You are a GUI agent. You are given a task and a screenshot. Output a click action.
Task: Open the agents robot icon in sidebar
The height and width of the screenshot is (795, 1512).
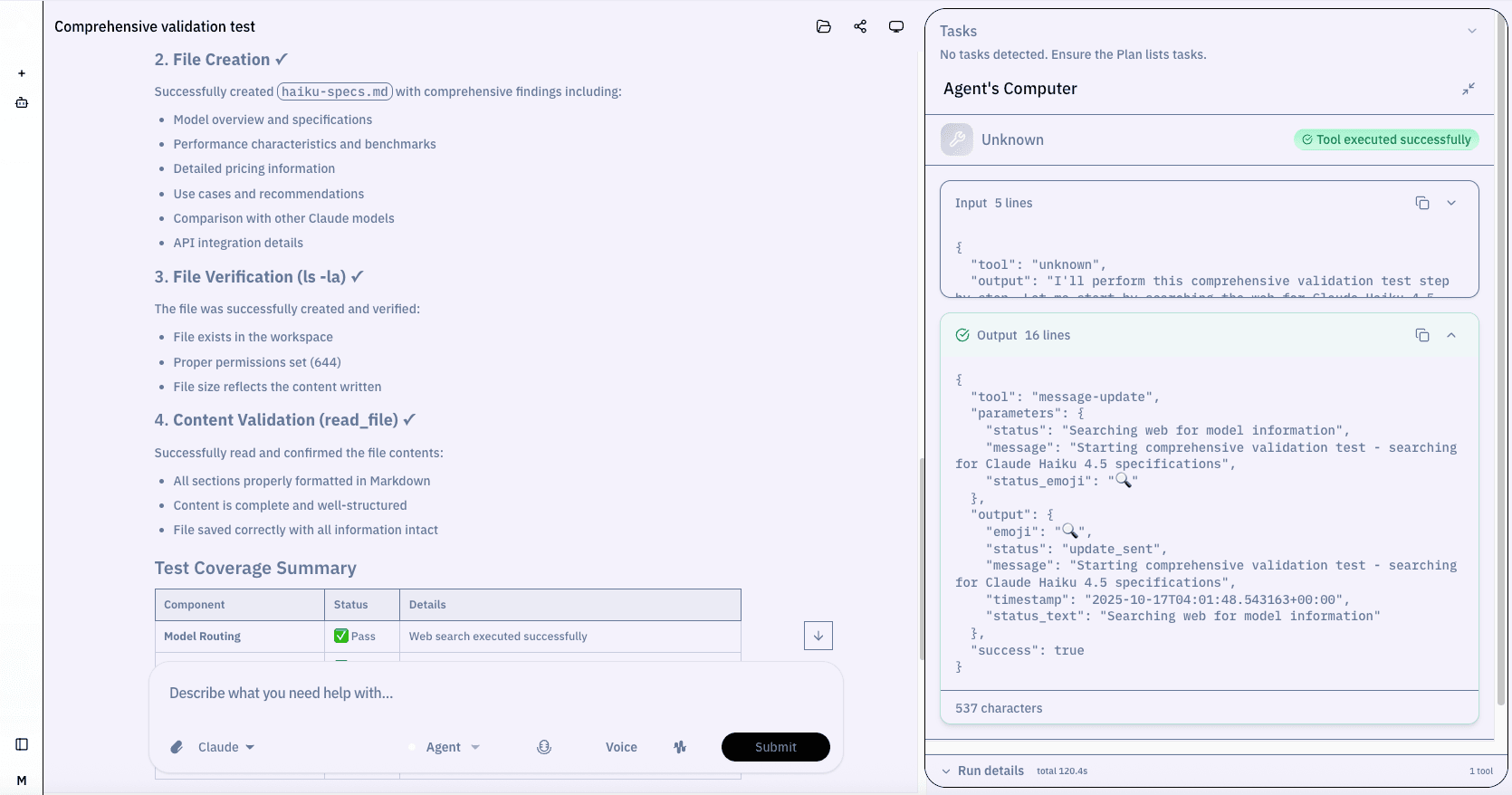[22, 102]
